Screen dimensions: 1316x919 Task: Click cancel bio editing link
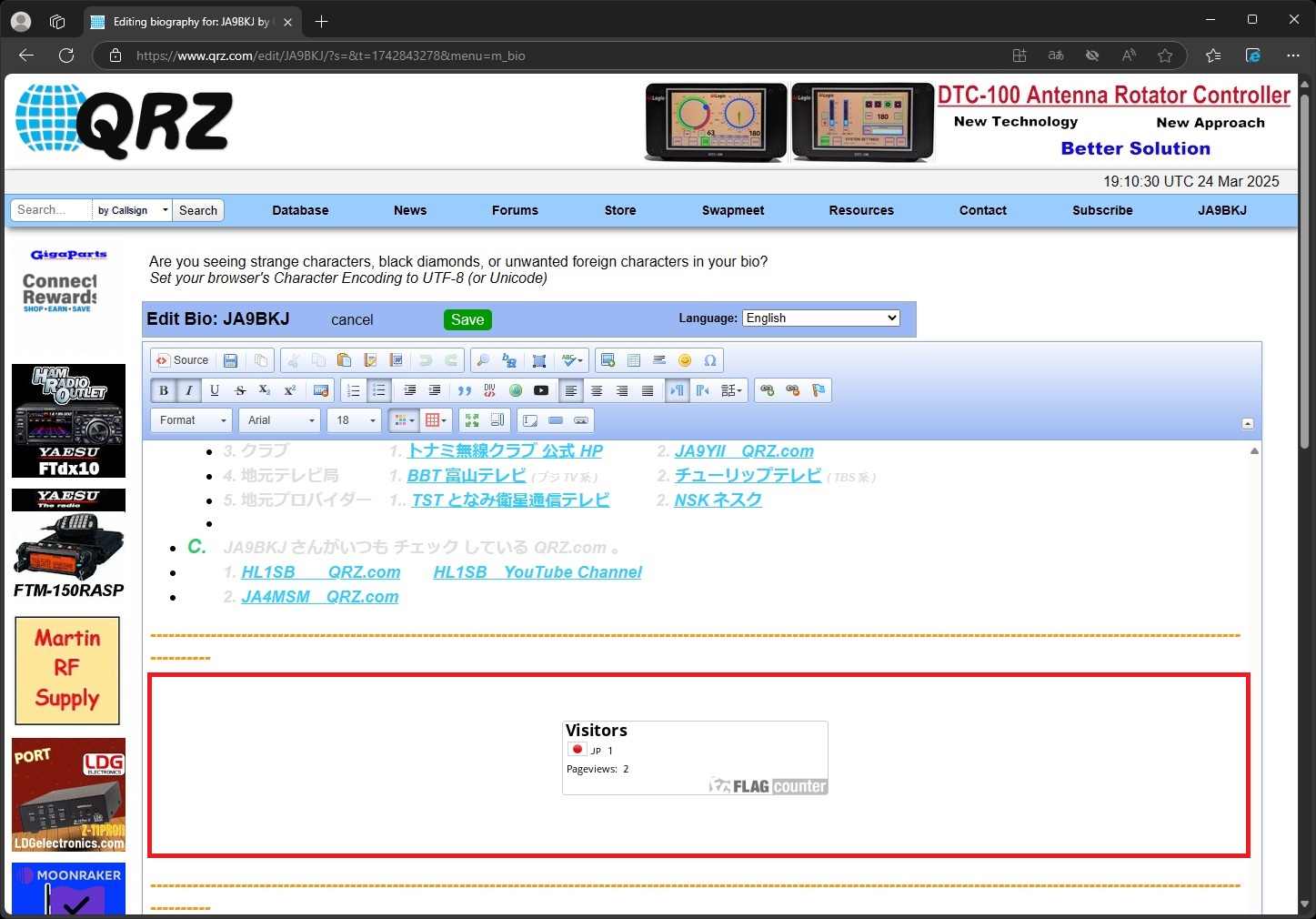pos(352,320)
